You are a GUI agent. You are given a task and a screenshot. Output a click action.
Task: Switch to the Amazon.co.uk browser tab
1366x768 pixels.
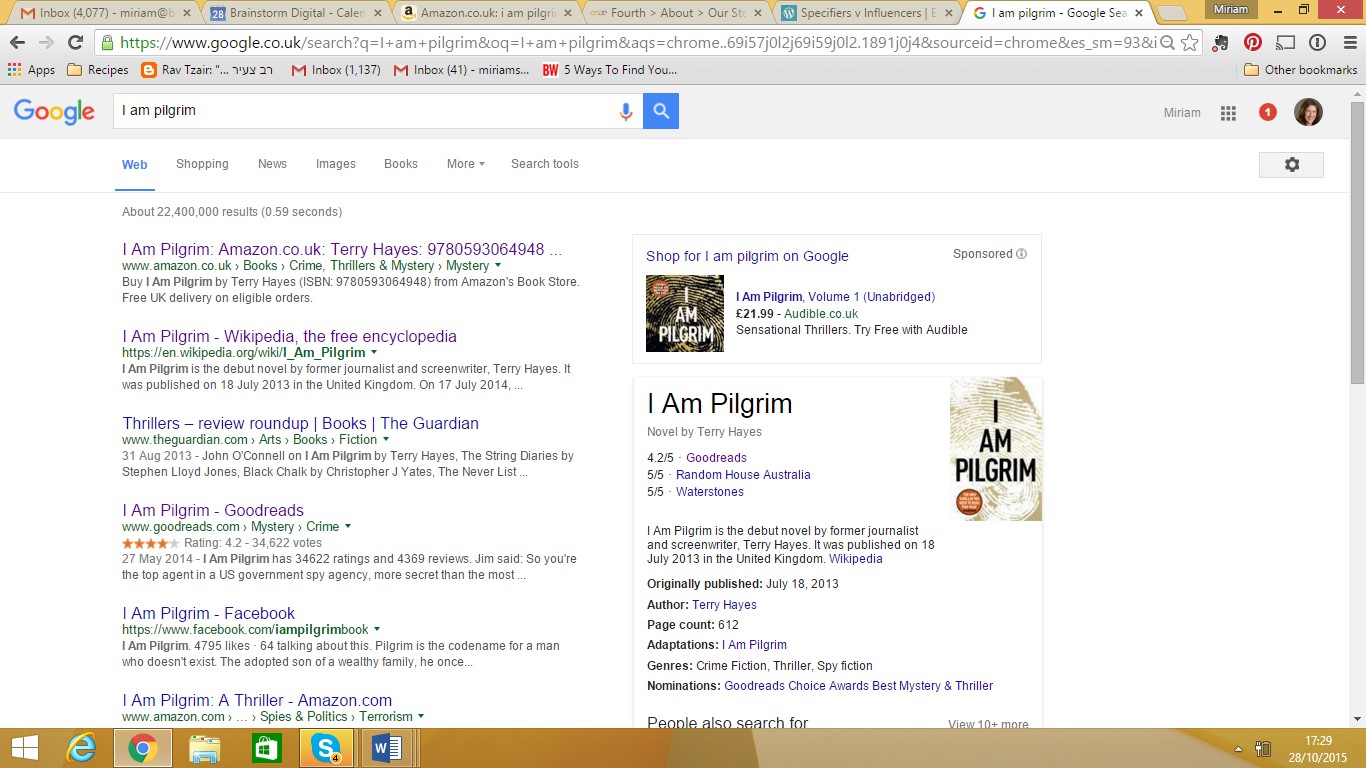484,14
